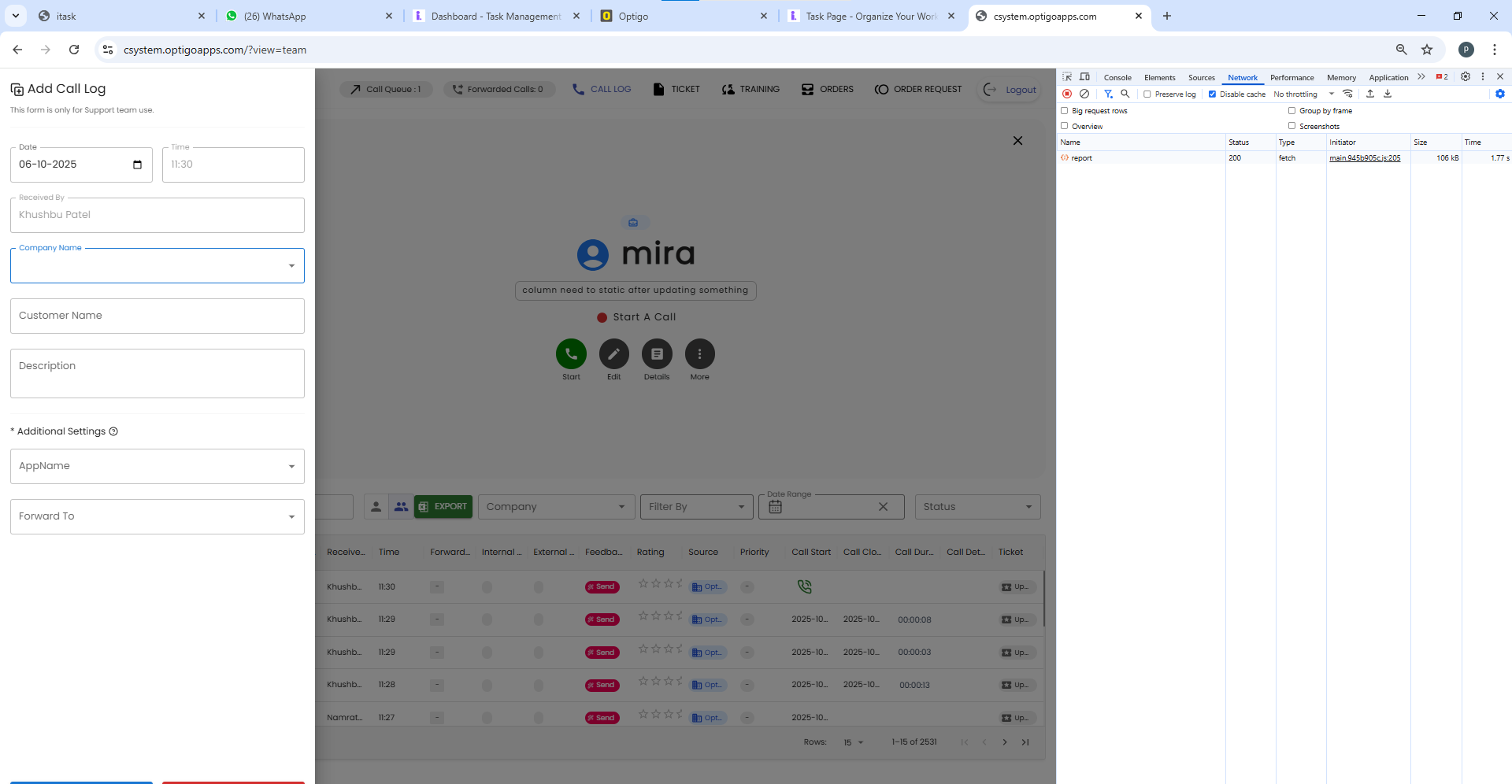Click the green Start call button
Viewport: 1512px width, 784px height.
[571, 354]
